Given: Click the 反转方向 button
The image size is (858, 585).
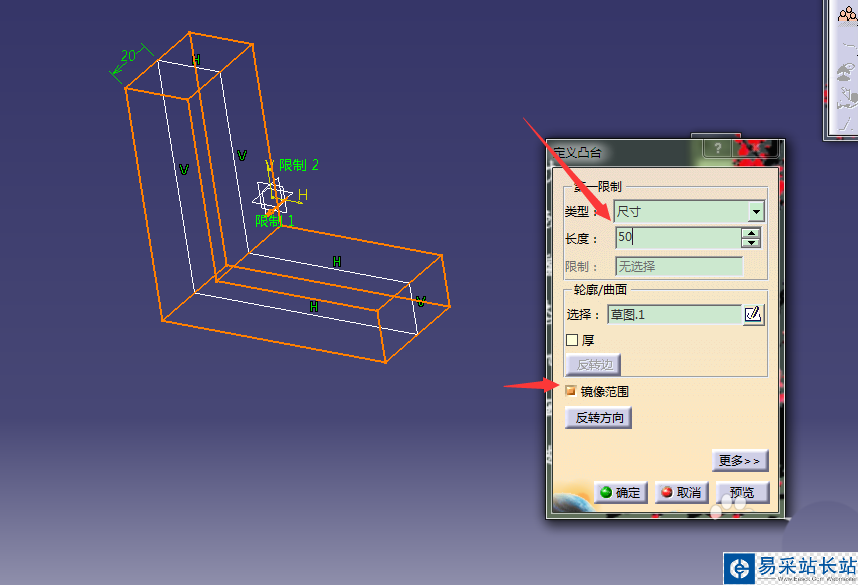Looking at the screenshot, I should tap(599, 418).
